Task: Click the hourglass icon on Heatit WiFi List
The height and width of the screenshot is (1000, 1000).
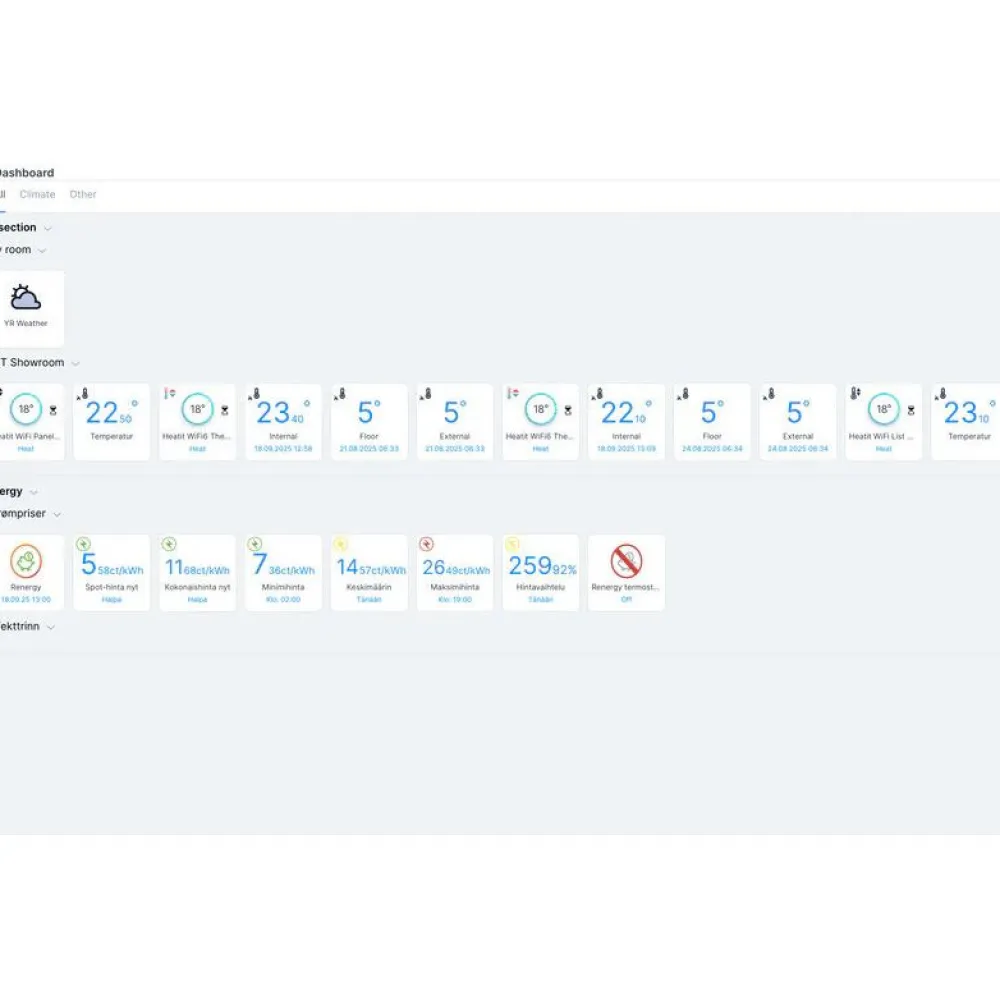Action: (911, 410)
